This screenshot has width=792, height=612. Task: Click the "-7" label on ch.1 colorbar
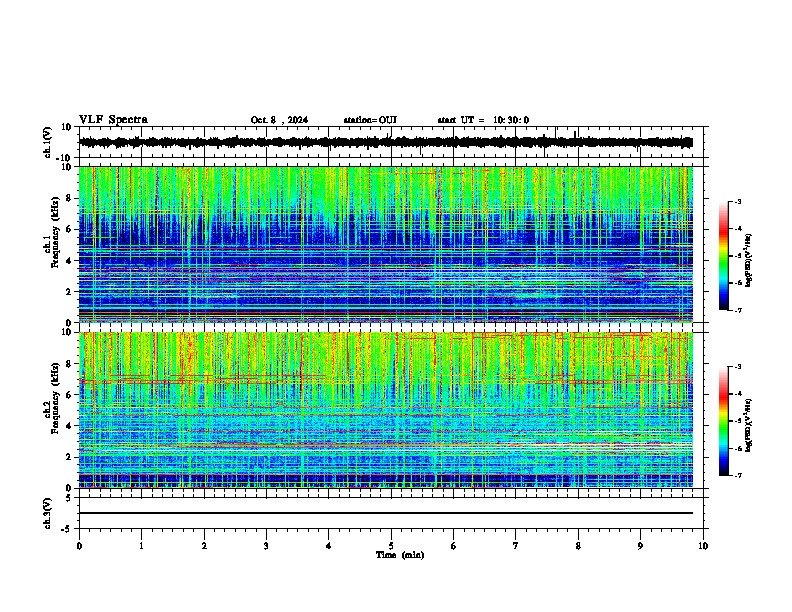click(x=737, y=310)
